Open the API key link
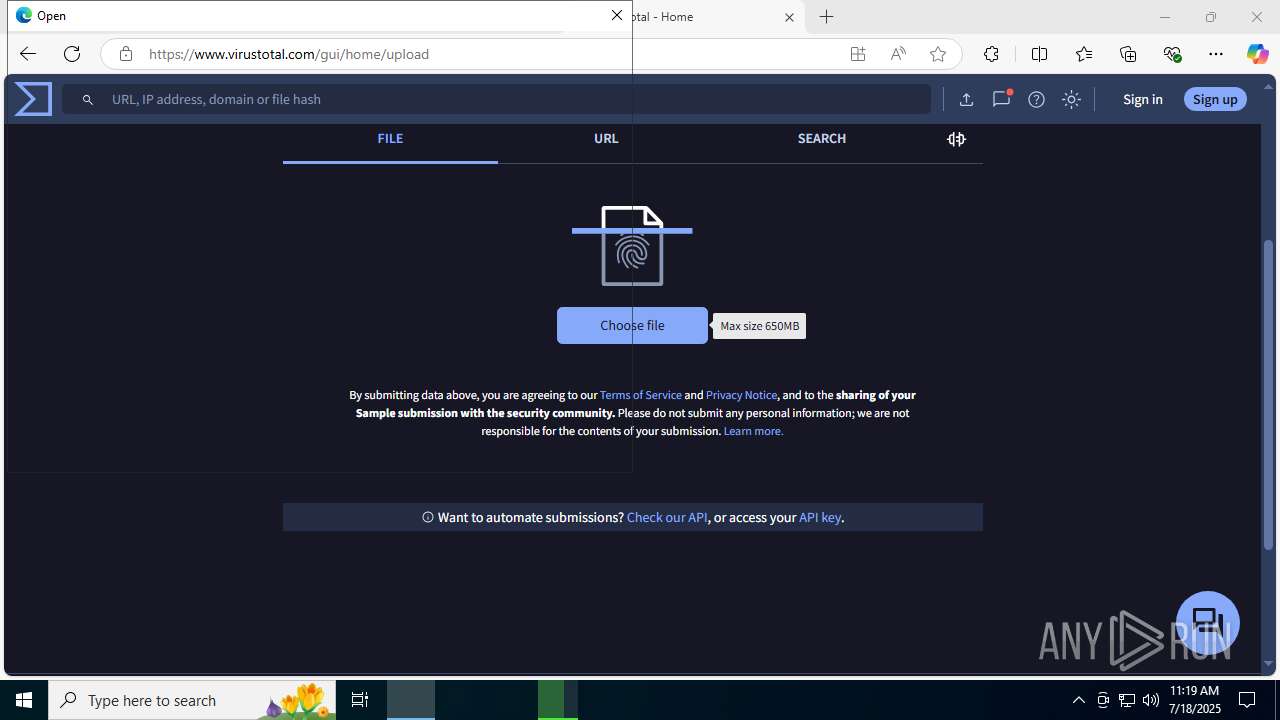 [x=820, y=518]
